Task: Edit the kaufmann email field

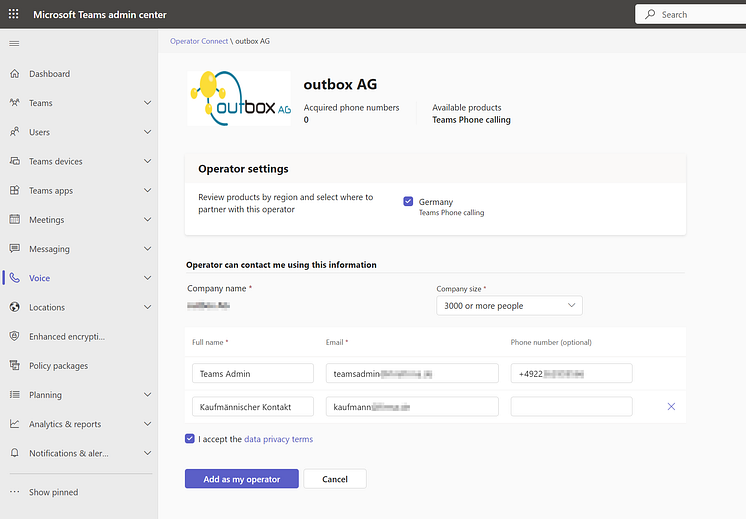Action: click(412, 407)
